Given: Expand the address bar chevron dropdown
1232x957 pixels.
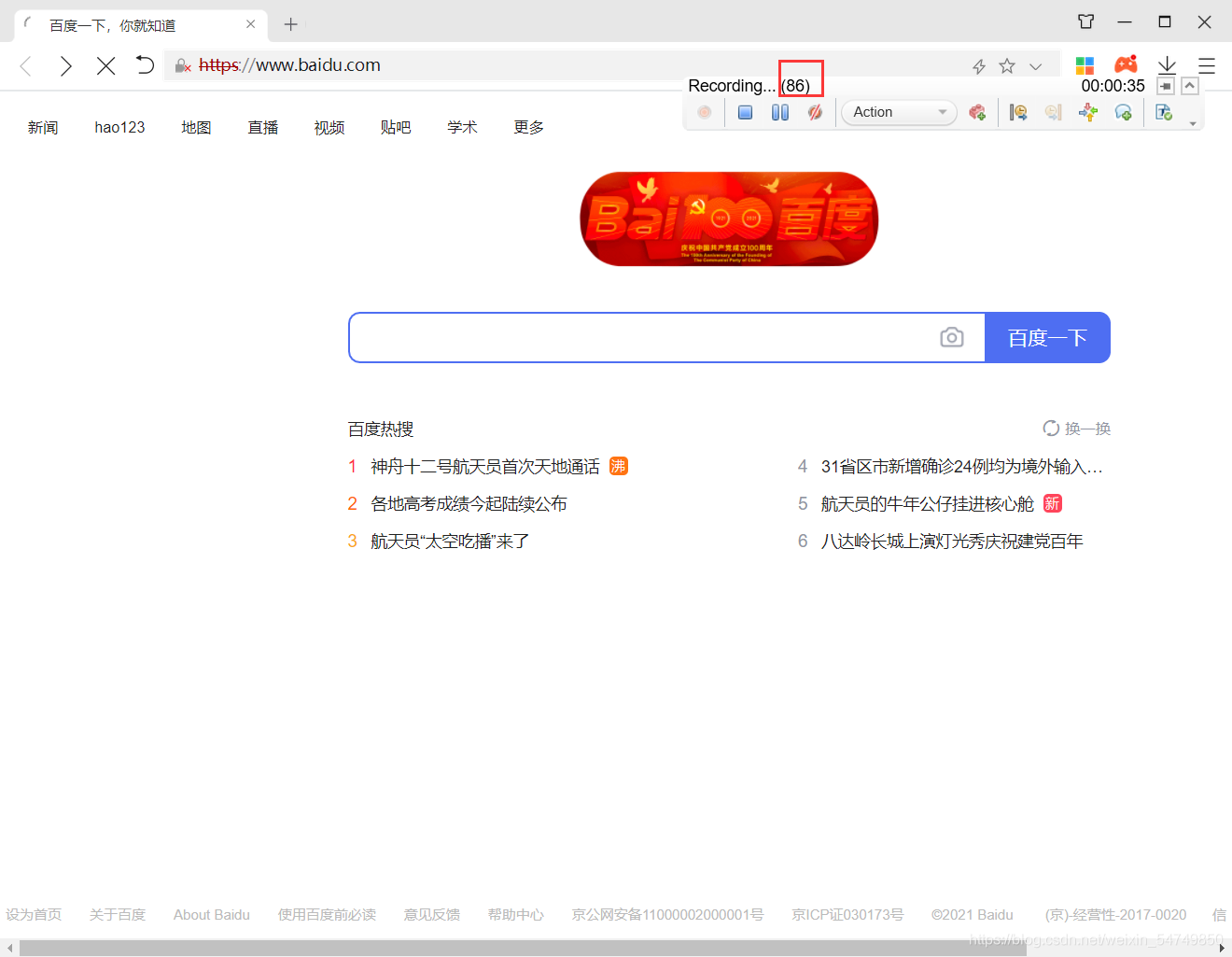Looking at the screenshot, I should pos(1035,65).
